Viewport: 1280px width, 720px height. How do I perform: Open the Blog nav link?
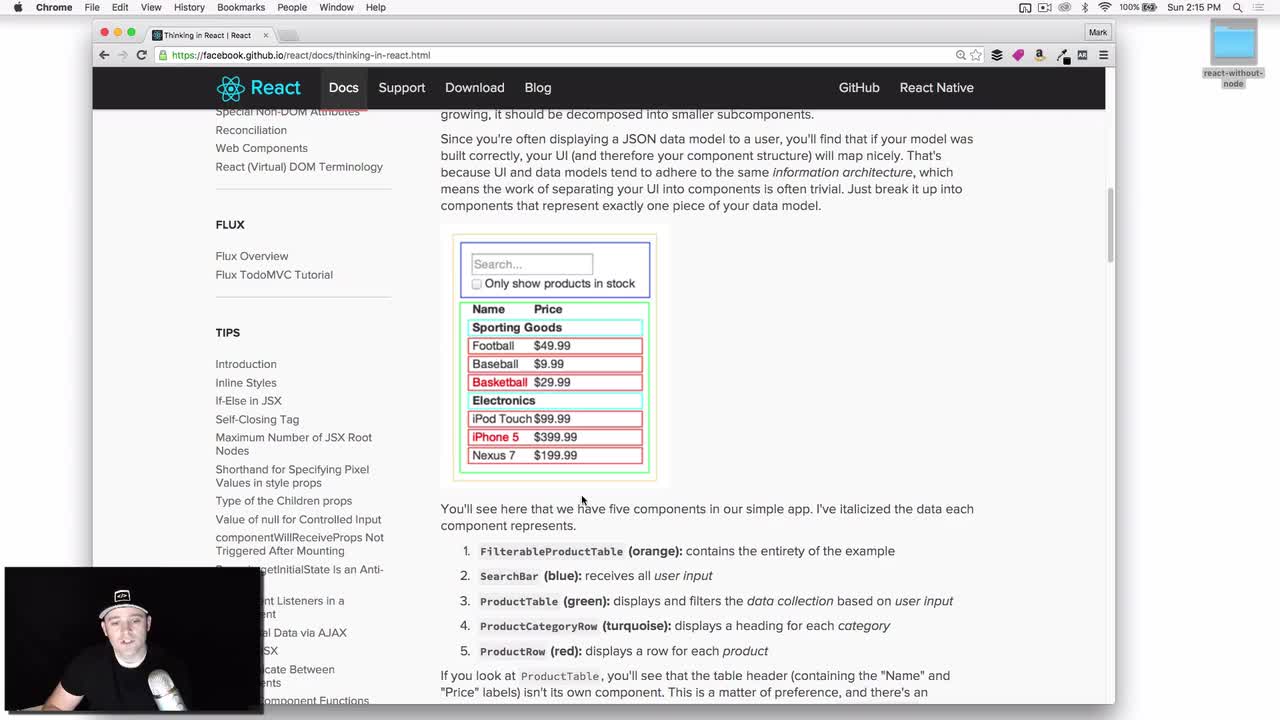[538, 88]
